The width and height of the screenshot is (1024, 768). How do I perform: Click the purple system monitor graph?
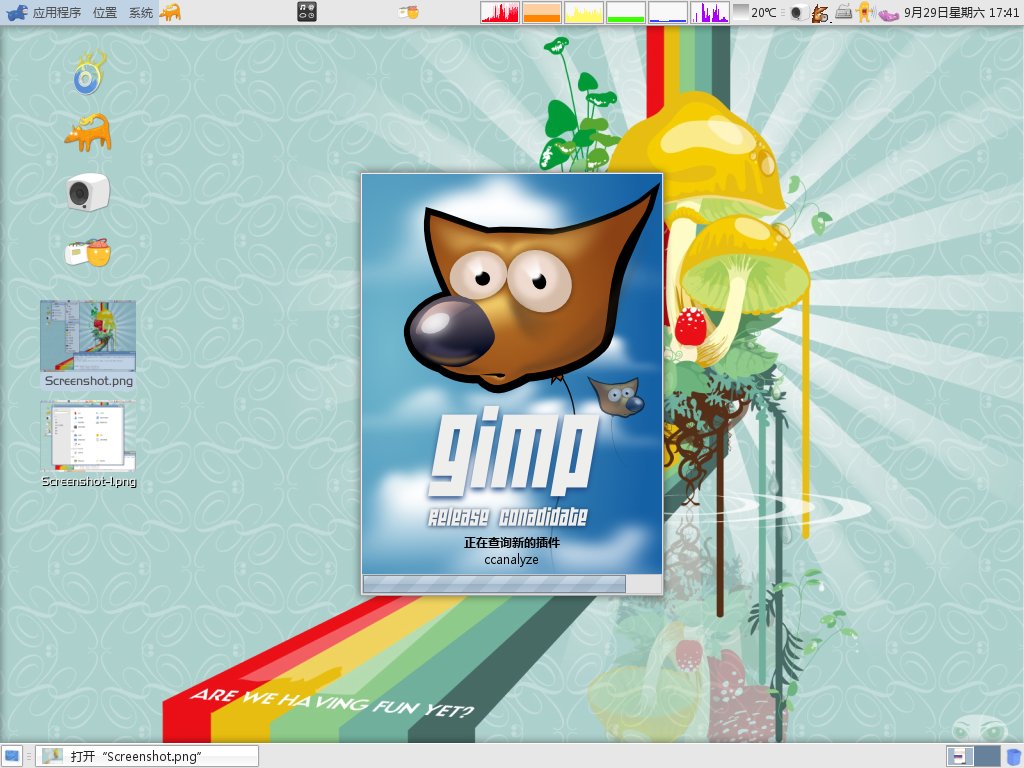click(709, 12)
